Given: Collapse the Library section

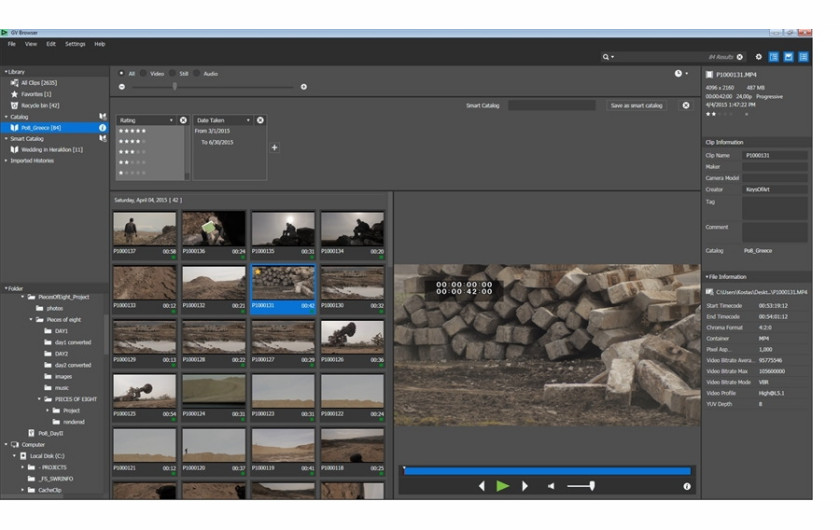Looking at the screenshot, I should click(x=6, y=71).
